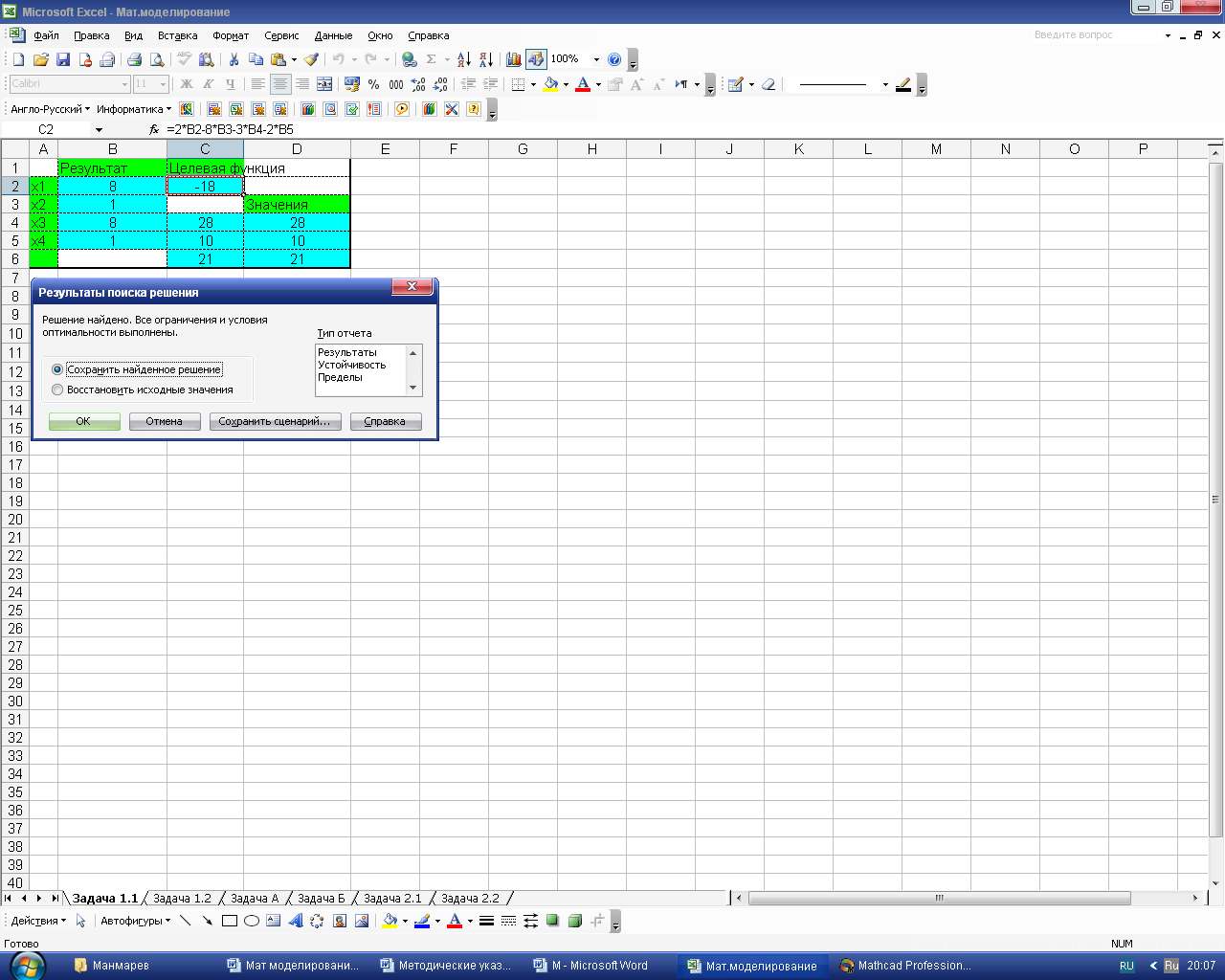Cut the selection with the scissors icon
The image size is (1225, 980).
[234, 59]
